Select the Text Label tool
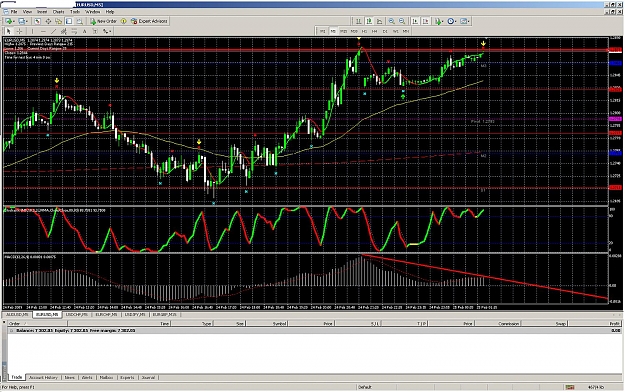 pos(95,31)
